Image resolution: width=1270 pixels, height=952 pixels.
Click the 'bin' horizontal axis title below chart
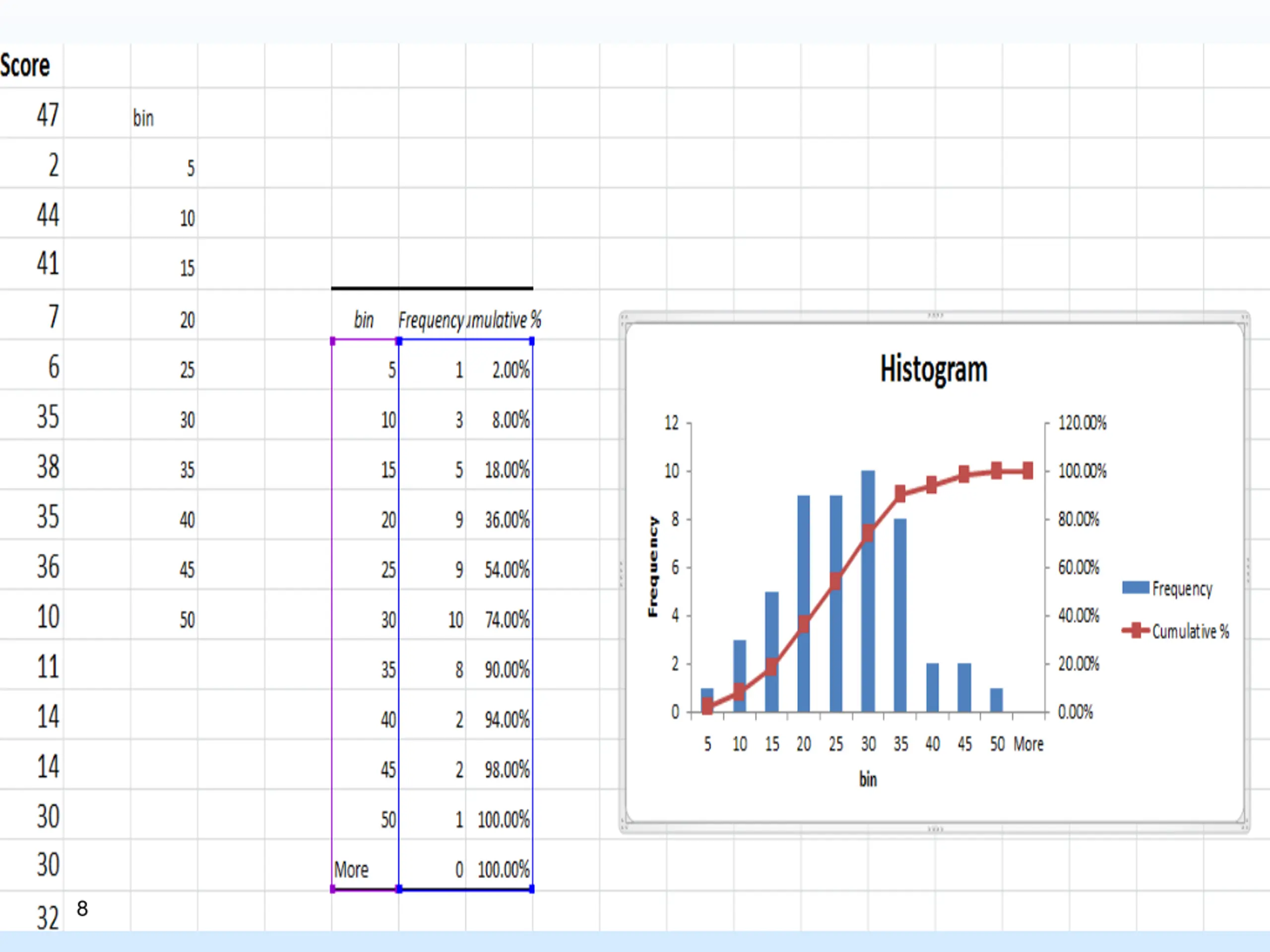coord(868,779)
